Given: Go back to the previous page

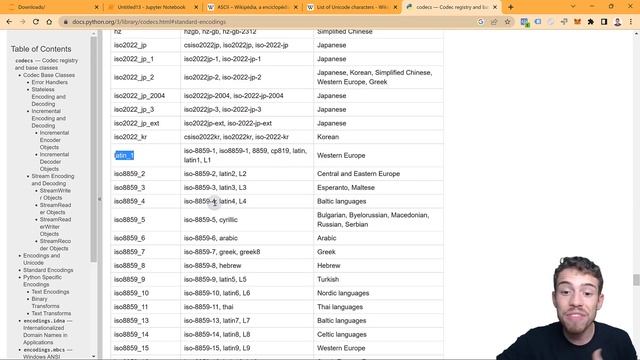Looking at the screenshot, I should pos(9,22).
